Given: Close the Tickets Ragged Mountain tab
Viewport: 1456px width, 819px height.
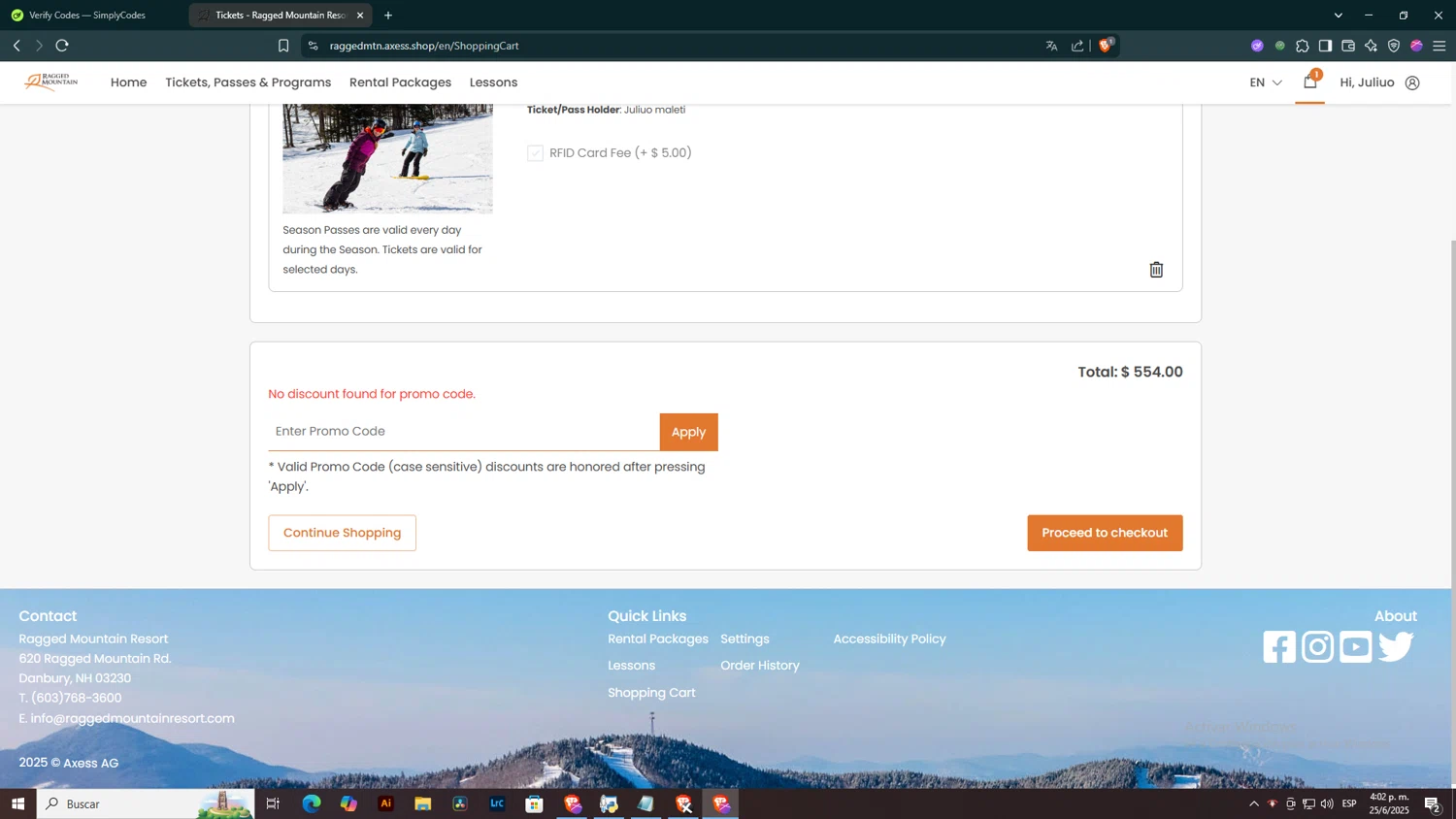Looking at the screenshot, I should 360,16.
